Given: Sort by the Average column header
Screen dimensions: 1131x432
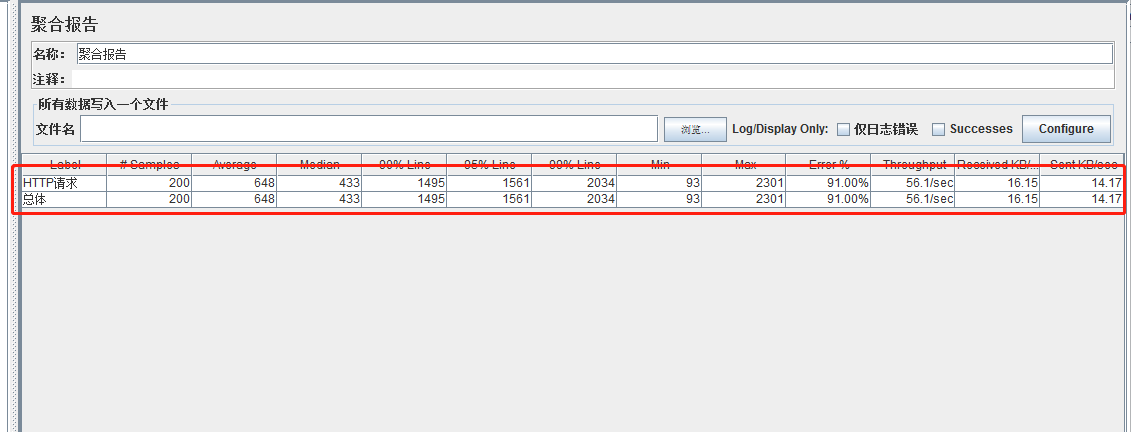Looking at the screenshot, I should coord(234,164).
